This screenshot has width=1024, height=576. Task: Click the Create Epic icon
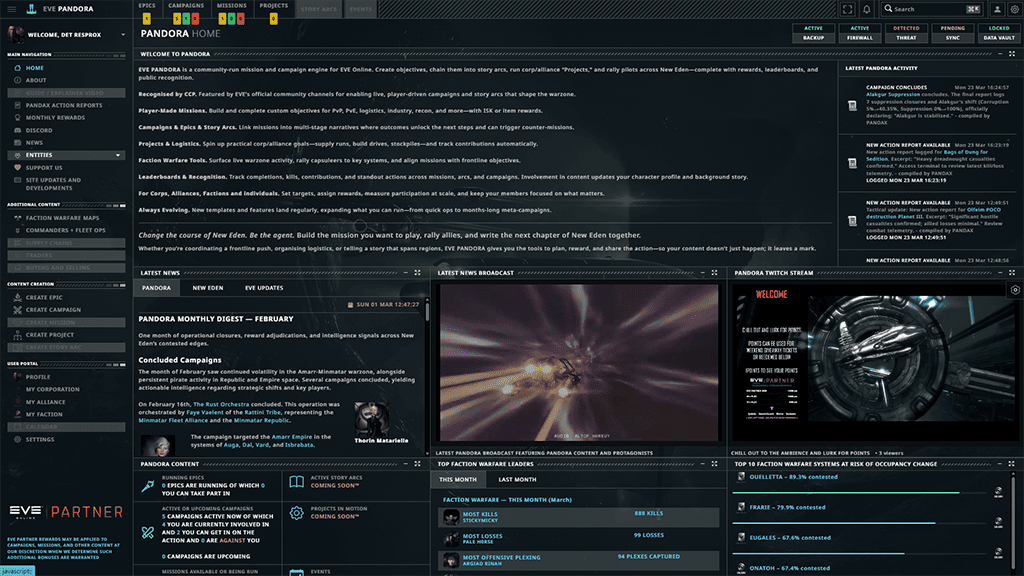click(x=18, y=297)
